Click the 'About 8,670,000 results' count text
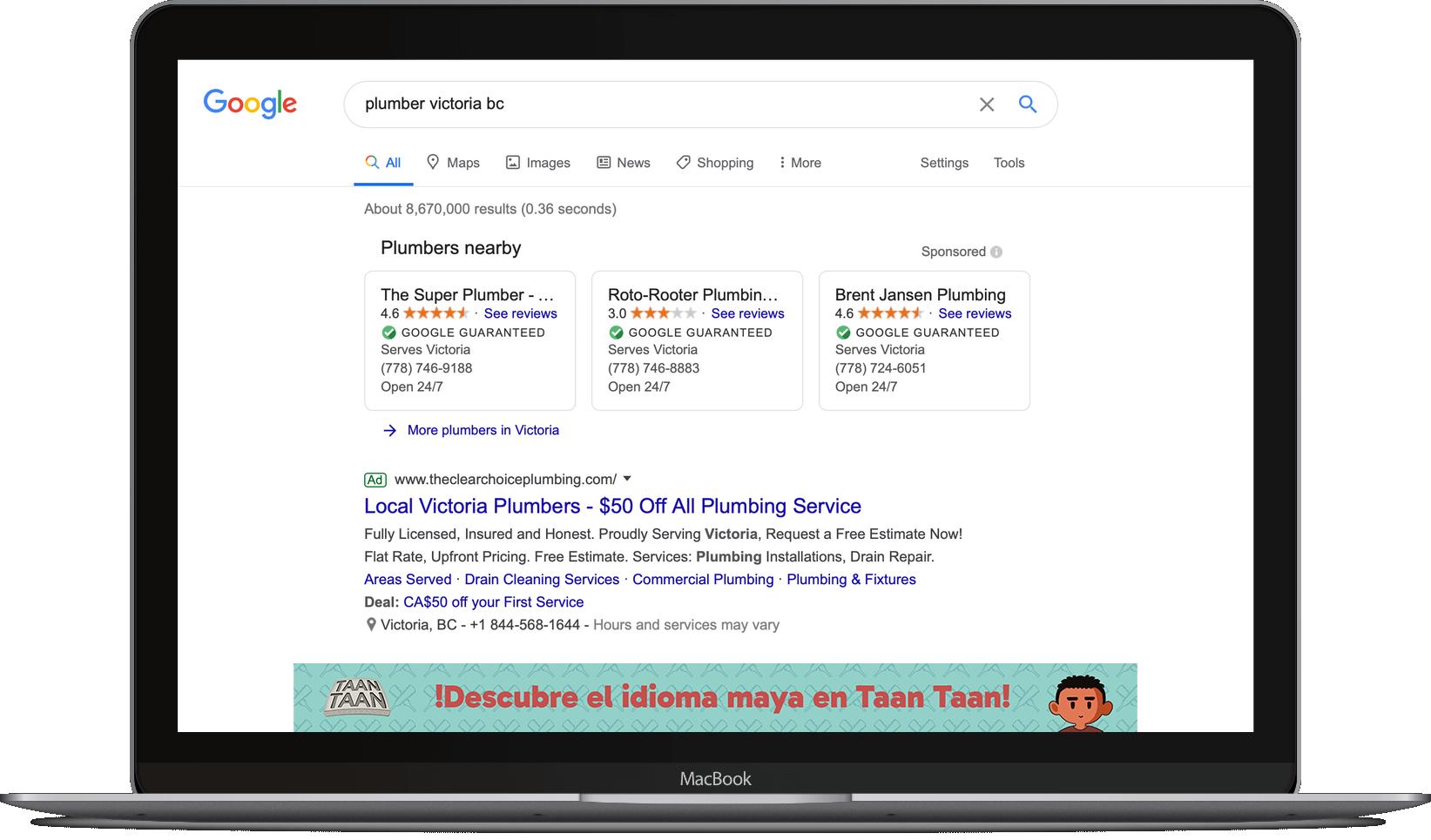The height and width of the screenshot is (840, 1431). click(490, 209)
